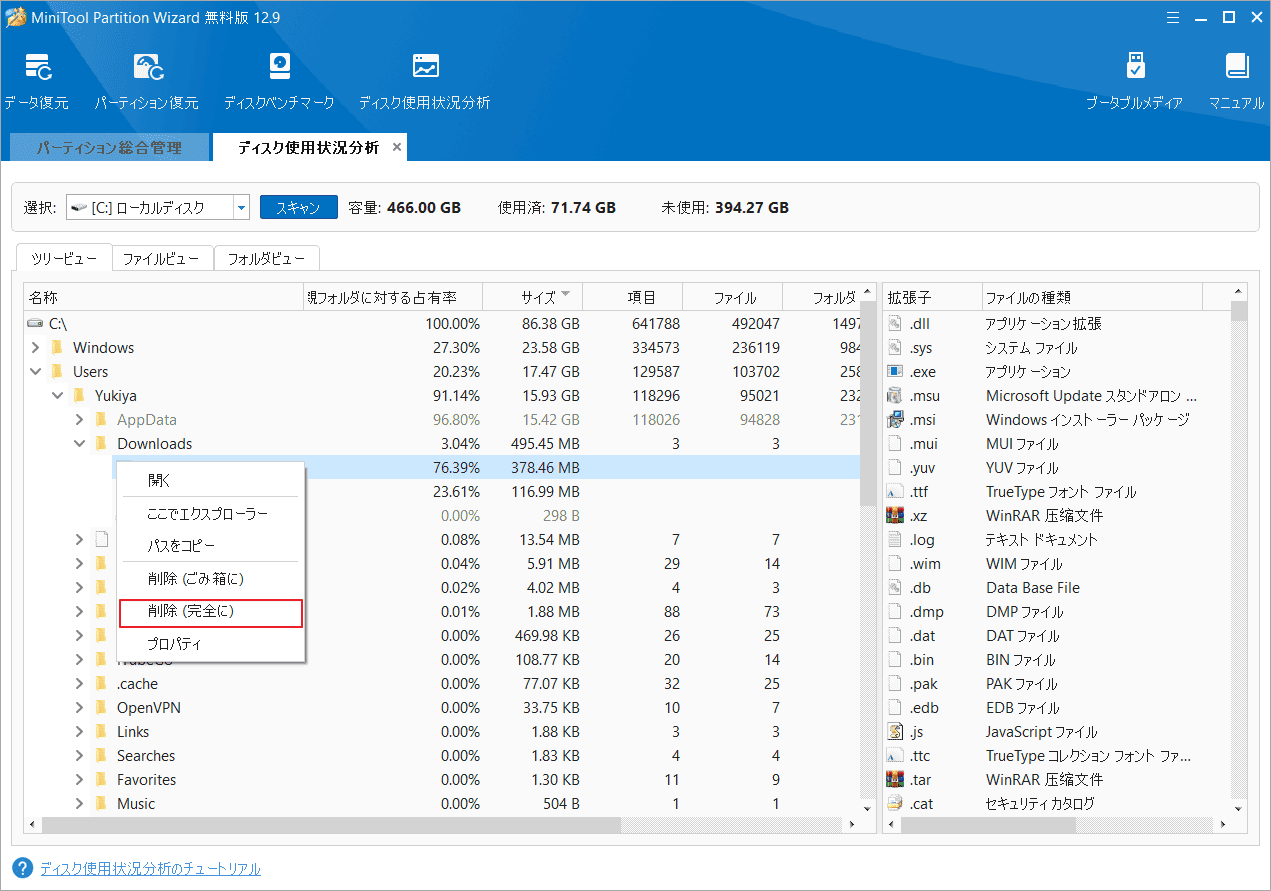The width and height of the screenshot is (1271, 891).
Task: Click the blue help question-mark icon
Action: tap(22, 868)
